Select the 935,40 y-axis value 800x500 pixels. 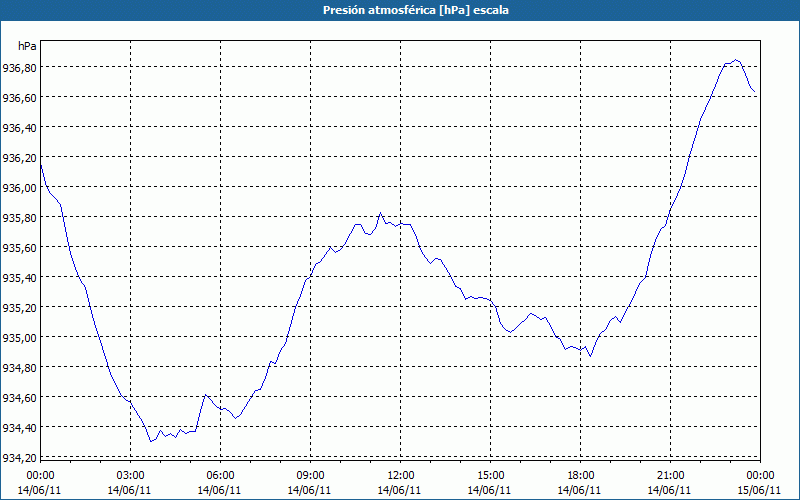[19, 278]
